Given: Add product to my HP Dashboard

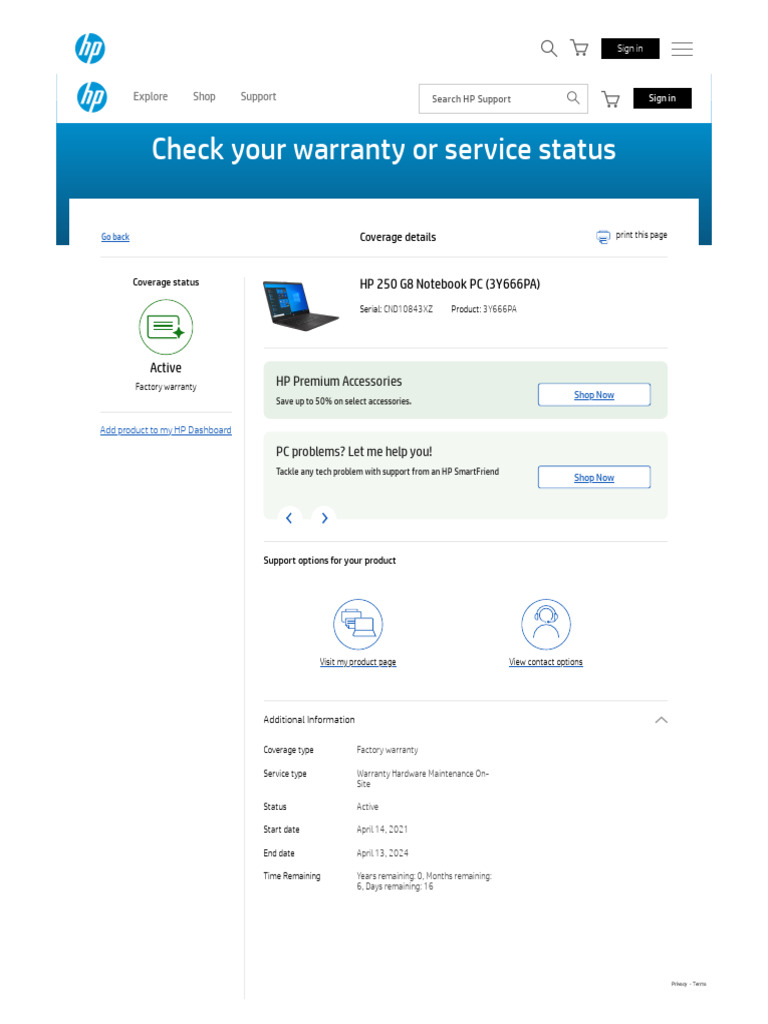Looking at the screenshot, I should 165,430.
